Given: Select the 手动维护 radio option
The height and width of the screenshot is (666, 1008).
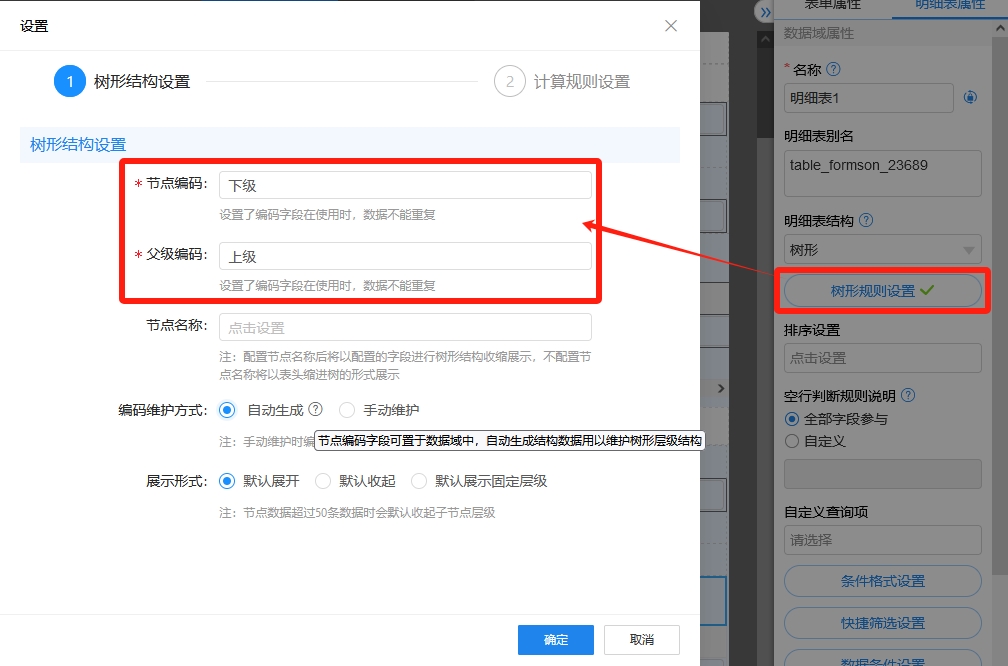Looking at the screenshot, I should (x=347, y=410).
